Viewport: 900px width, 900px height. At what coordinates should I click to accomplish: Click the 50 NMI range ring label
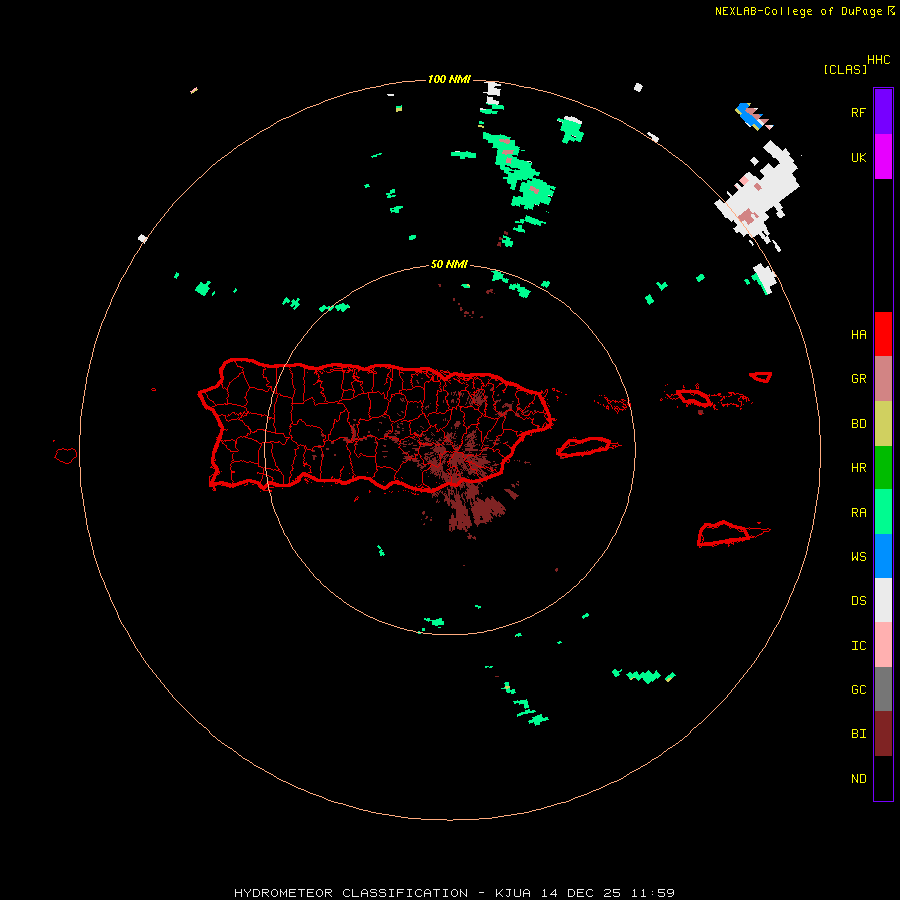coord(449,264)
